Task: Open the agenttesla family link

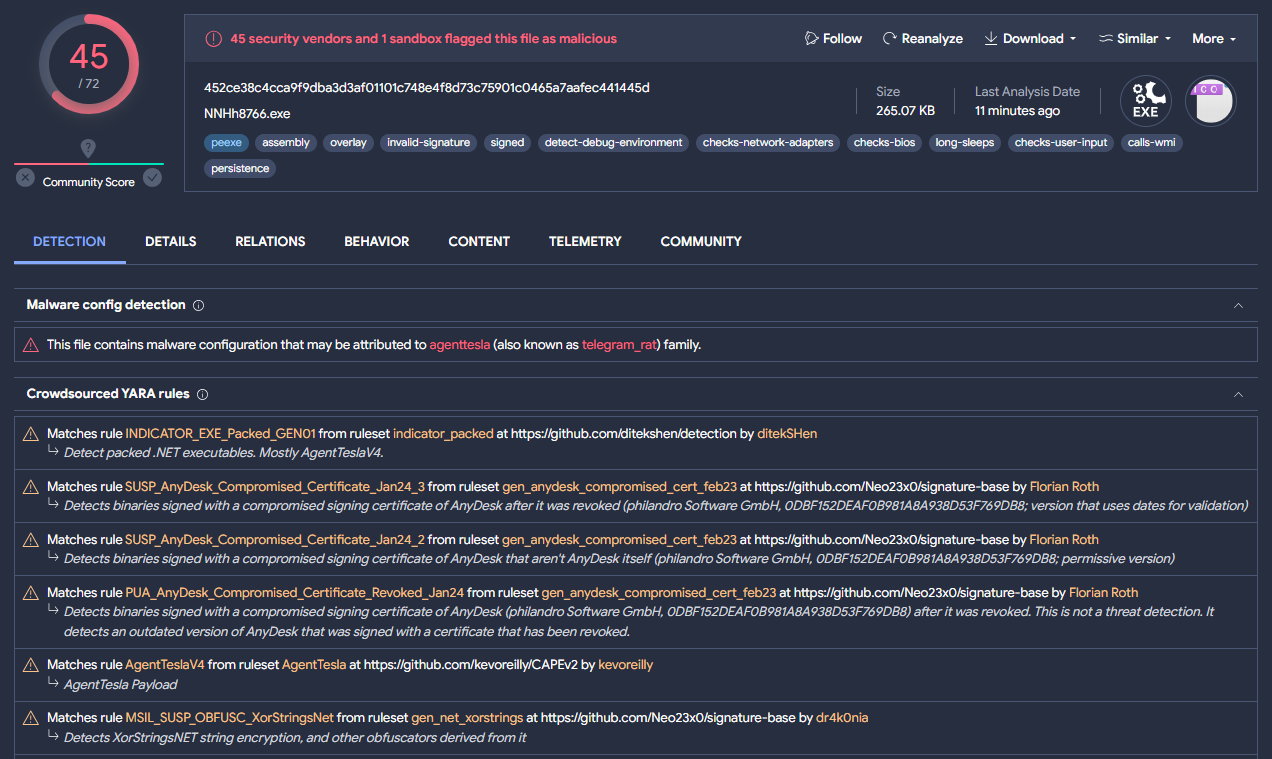Action: (x=459, y=344)
